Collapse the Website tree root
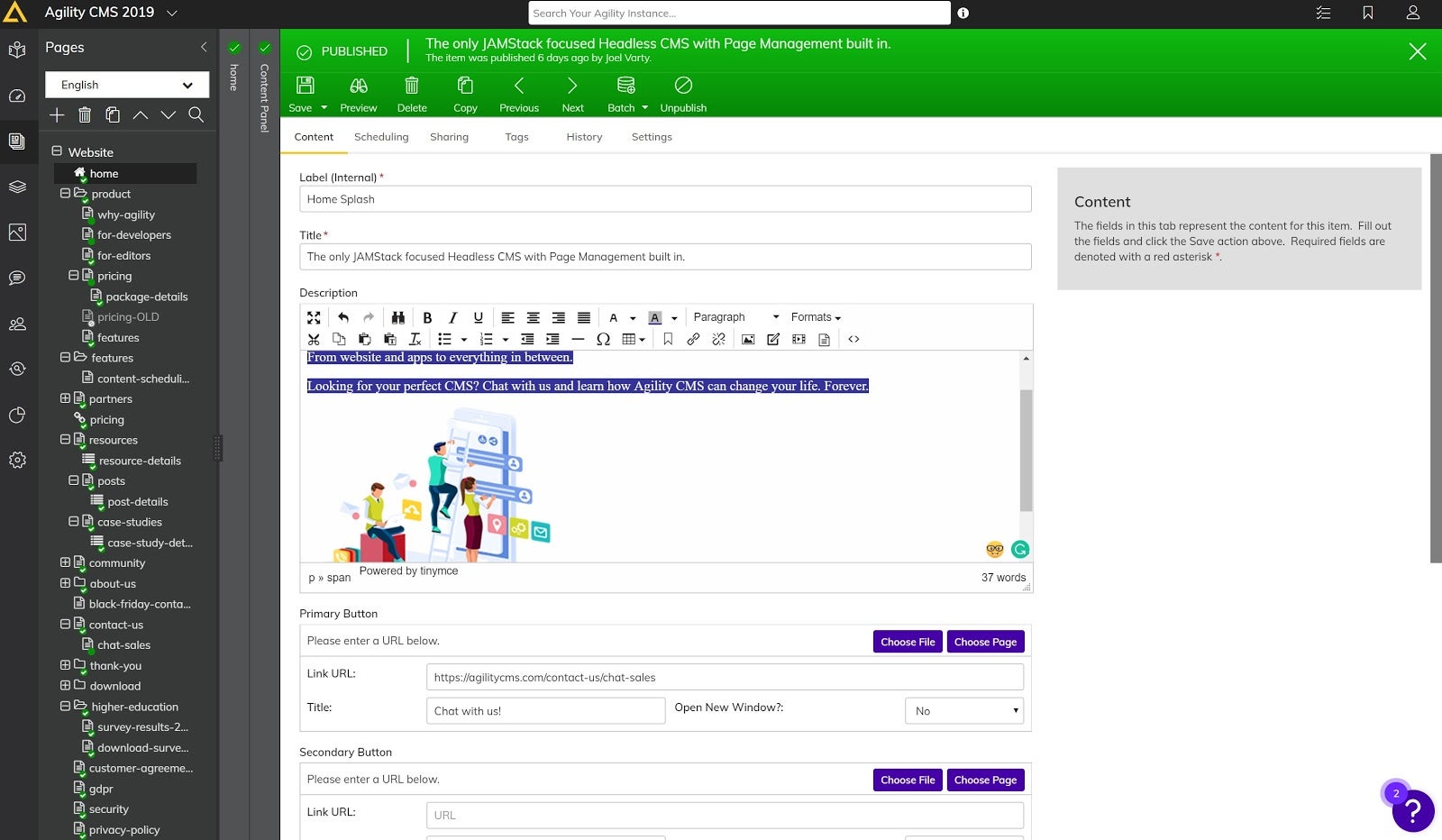This screenshot has width=1442, height=840. pos(57,151)
